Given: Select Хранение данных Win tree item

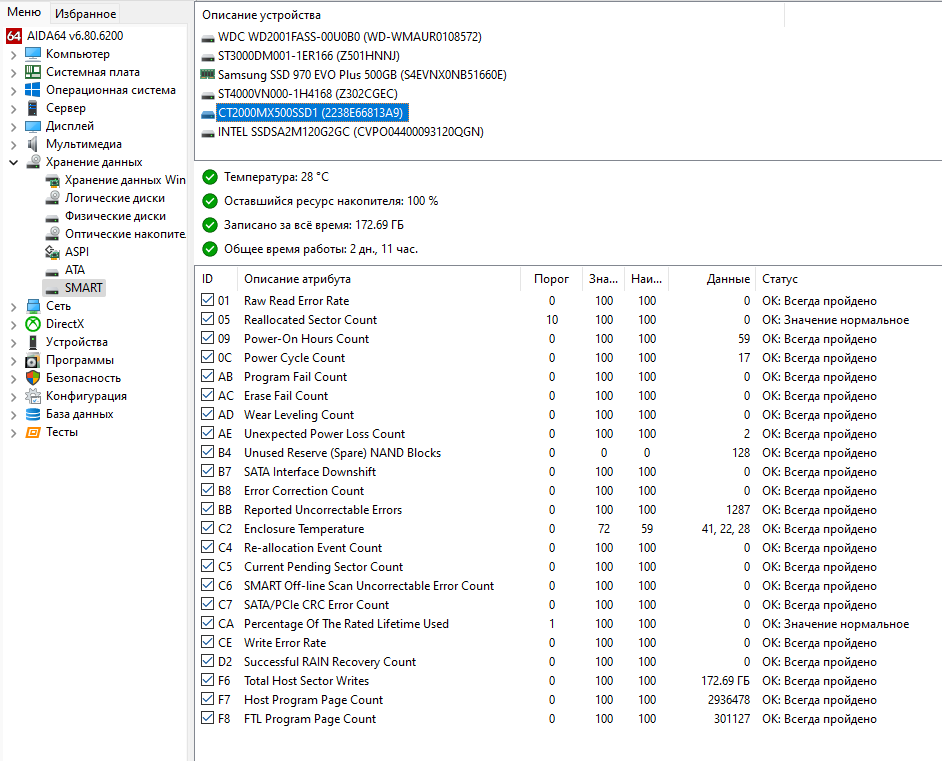Looking at the screenshot, I should point(125,180).
